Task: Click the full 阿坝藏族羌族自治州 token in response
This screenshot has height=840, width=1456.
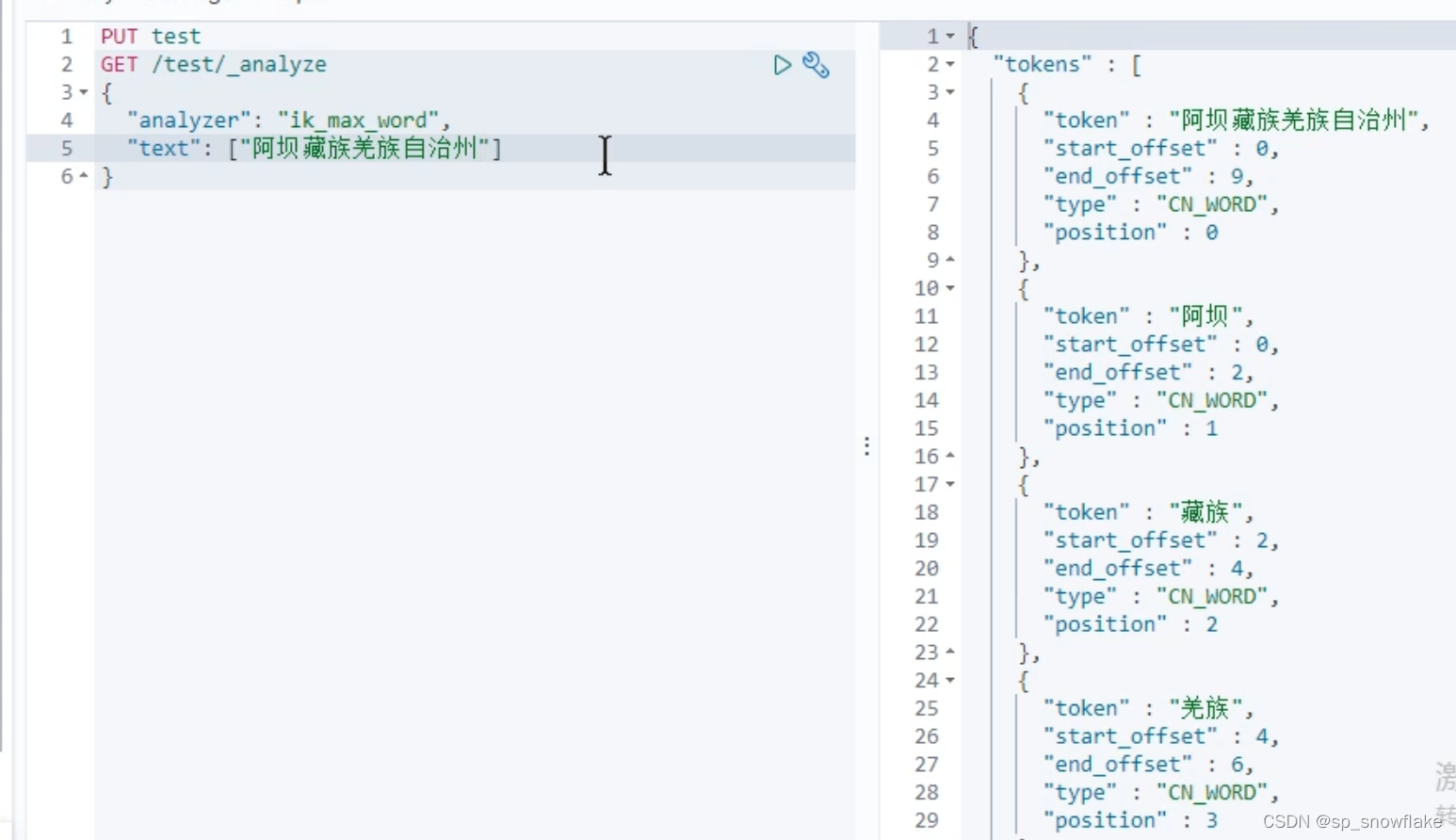Action: tap(1294, 121)
